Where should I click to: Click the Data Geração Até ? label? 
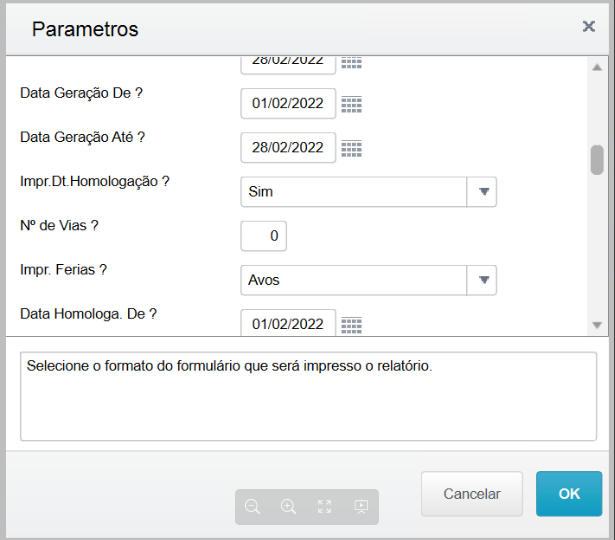click(82, 137)
